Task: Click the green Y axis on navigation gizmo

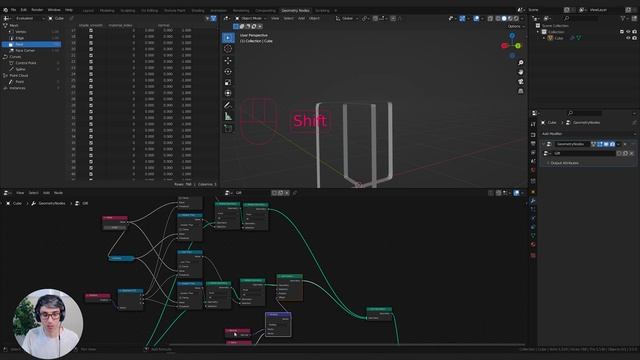Action: coord(518,46)
